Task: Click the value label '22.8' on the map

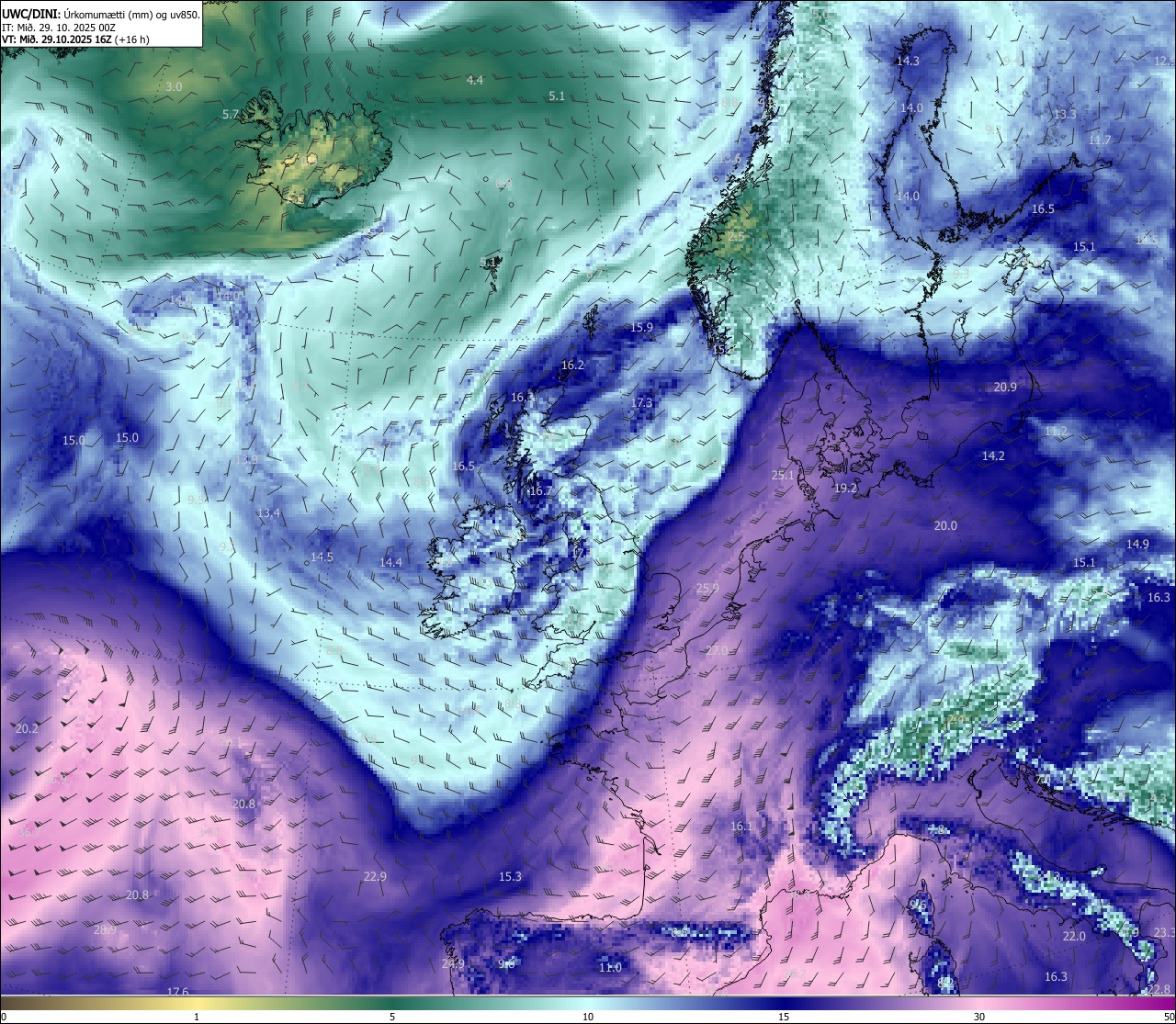Action: point(1159,989)
